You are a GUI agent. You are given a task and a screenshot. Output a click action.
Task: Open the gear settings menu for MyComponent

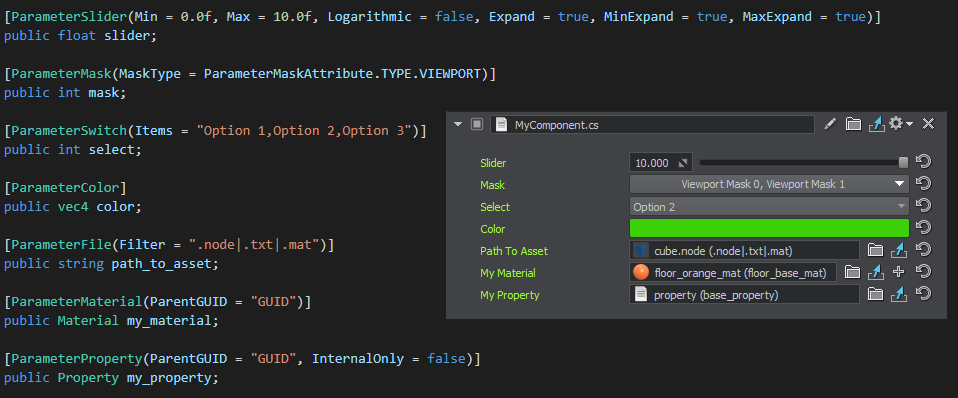pyautogui.click(x=901, y=124)
